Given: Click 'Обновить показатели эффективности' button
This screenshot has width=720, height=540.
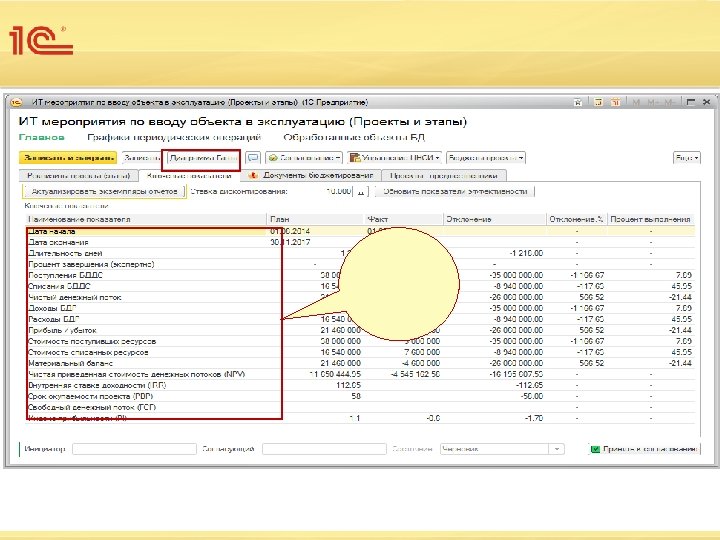Looking at the screenshot, I should click(x=454, y=190).
